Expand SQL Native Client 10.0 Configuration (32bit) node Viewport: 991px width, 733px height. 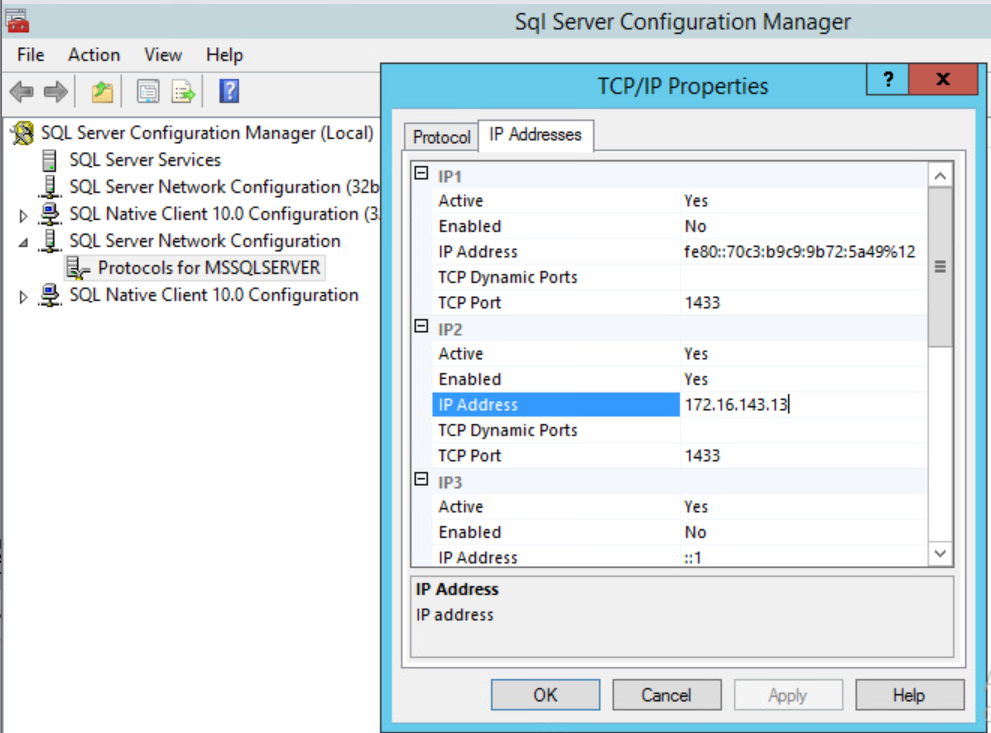point(23,215)
